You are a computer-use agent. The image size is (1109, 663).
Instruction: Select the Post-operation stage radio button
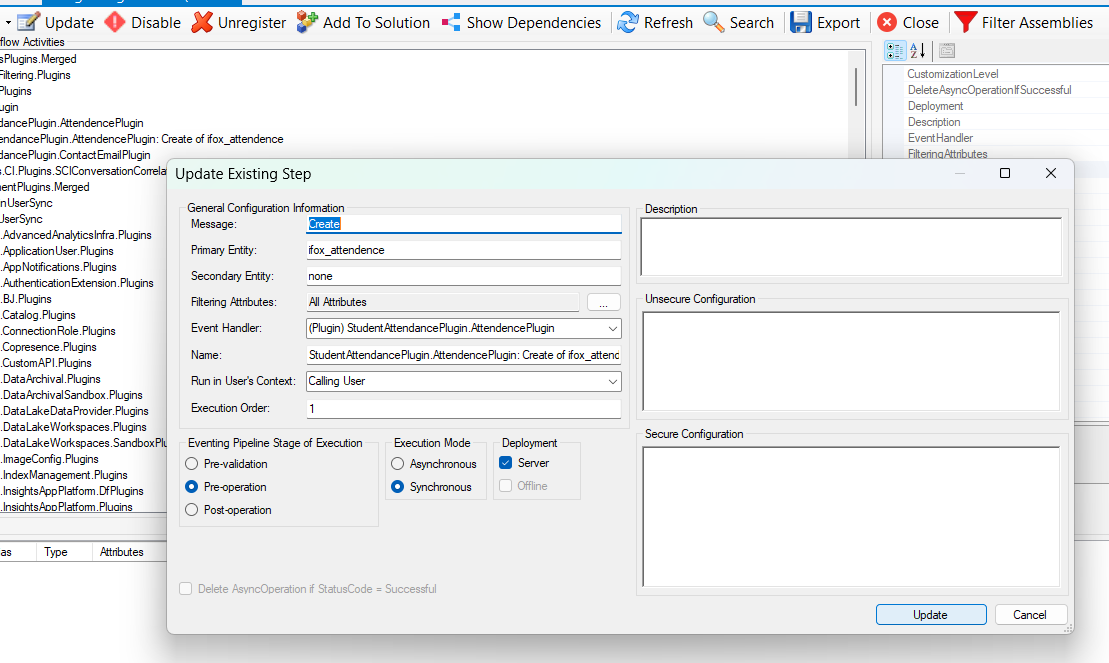[x=192, y=510]
